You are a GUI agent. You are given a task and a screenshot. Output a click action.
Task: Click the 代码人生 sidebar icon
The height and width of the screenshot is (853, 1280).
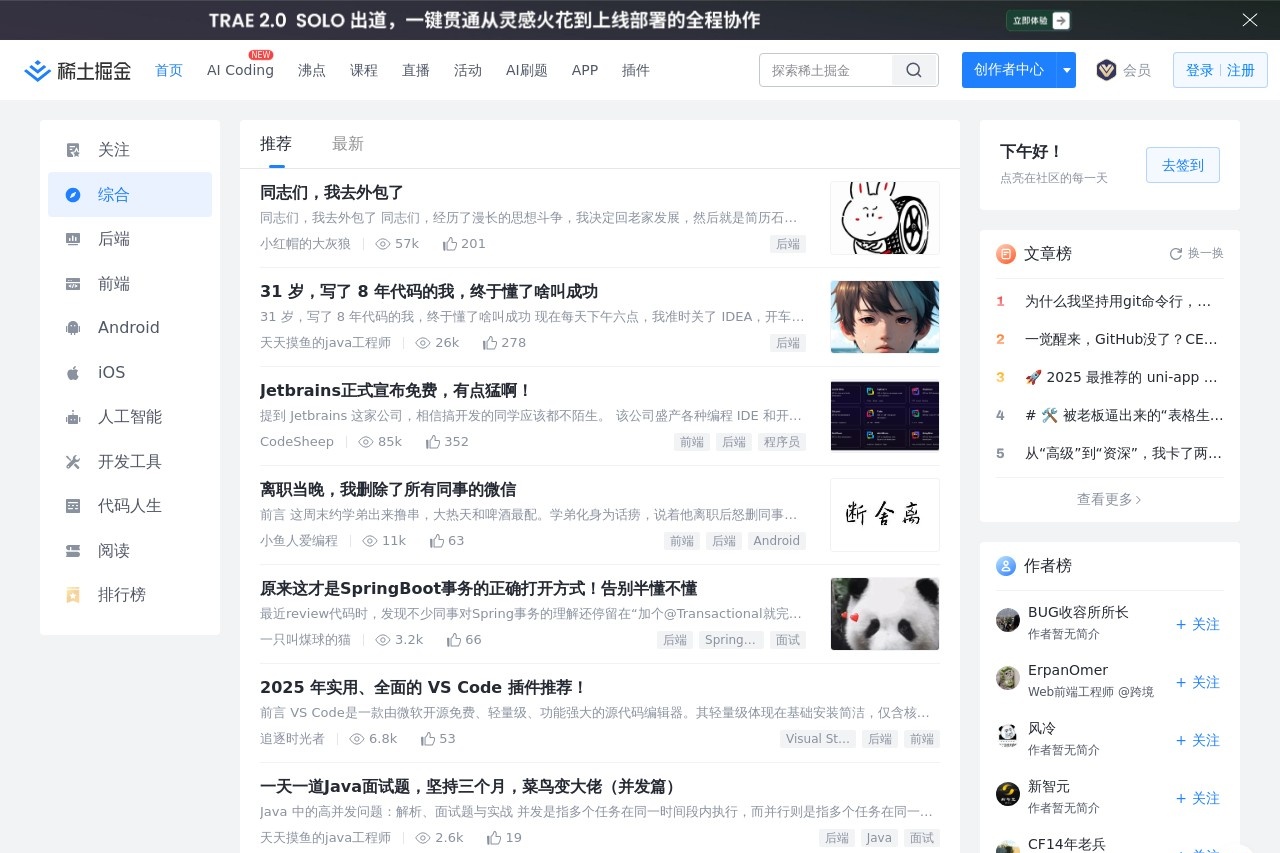click(x=73, y=506)
